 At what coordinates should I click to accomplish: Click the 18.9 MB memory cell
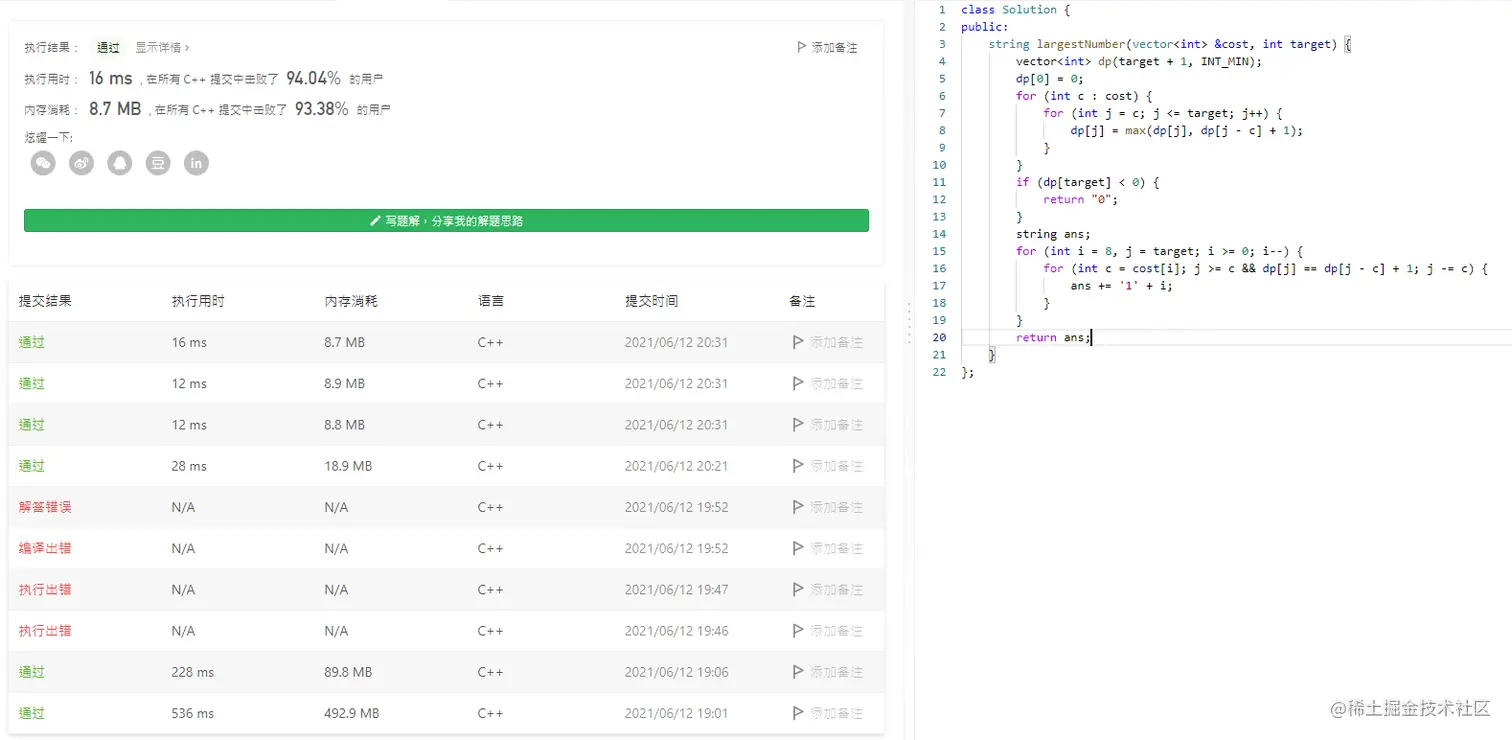[x=348, y=466]
